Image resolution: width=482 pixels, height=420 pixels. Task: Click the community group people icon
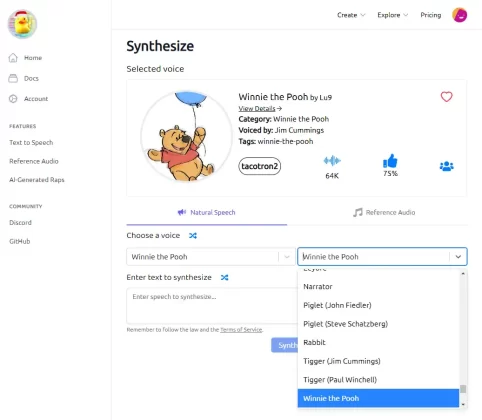point(446,166)
